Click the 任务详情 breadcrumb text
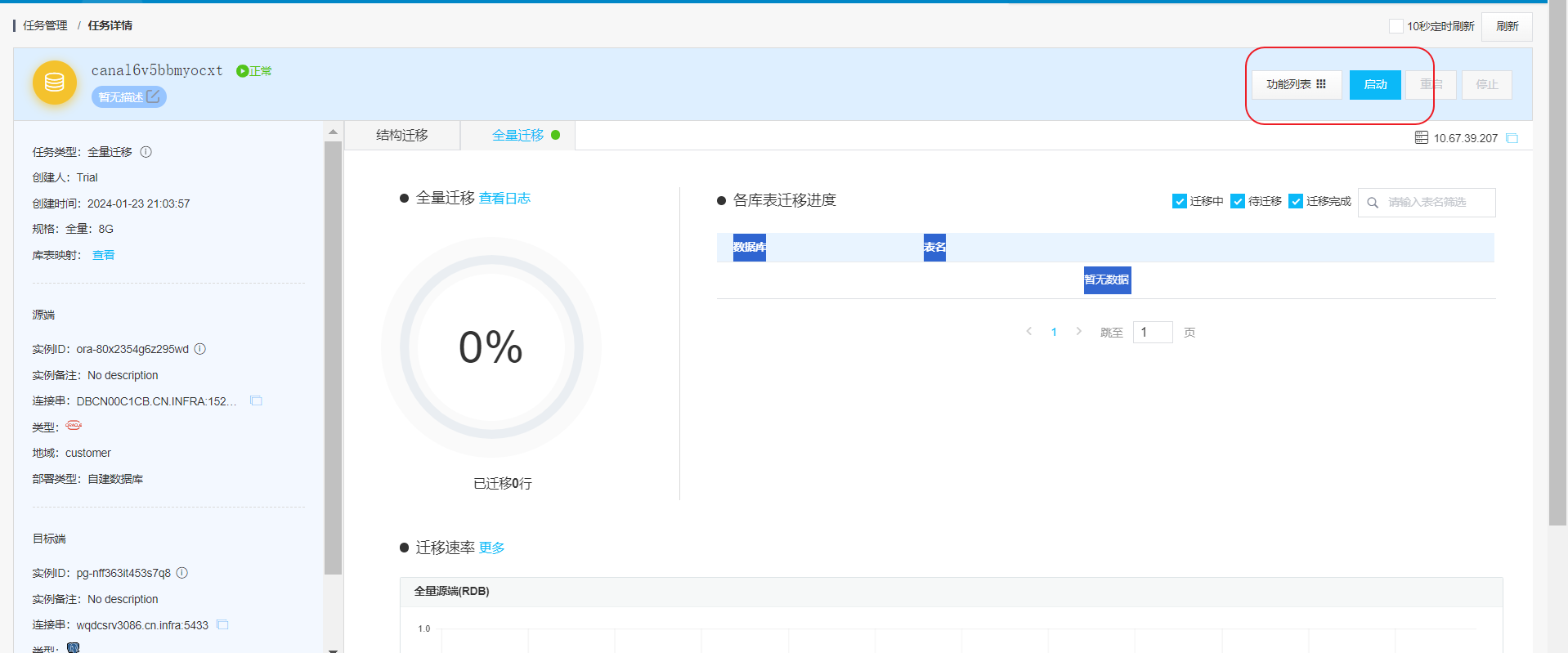 click(110, 26)
